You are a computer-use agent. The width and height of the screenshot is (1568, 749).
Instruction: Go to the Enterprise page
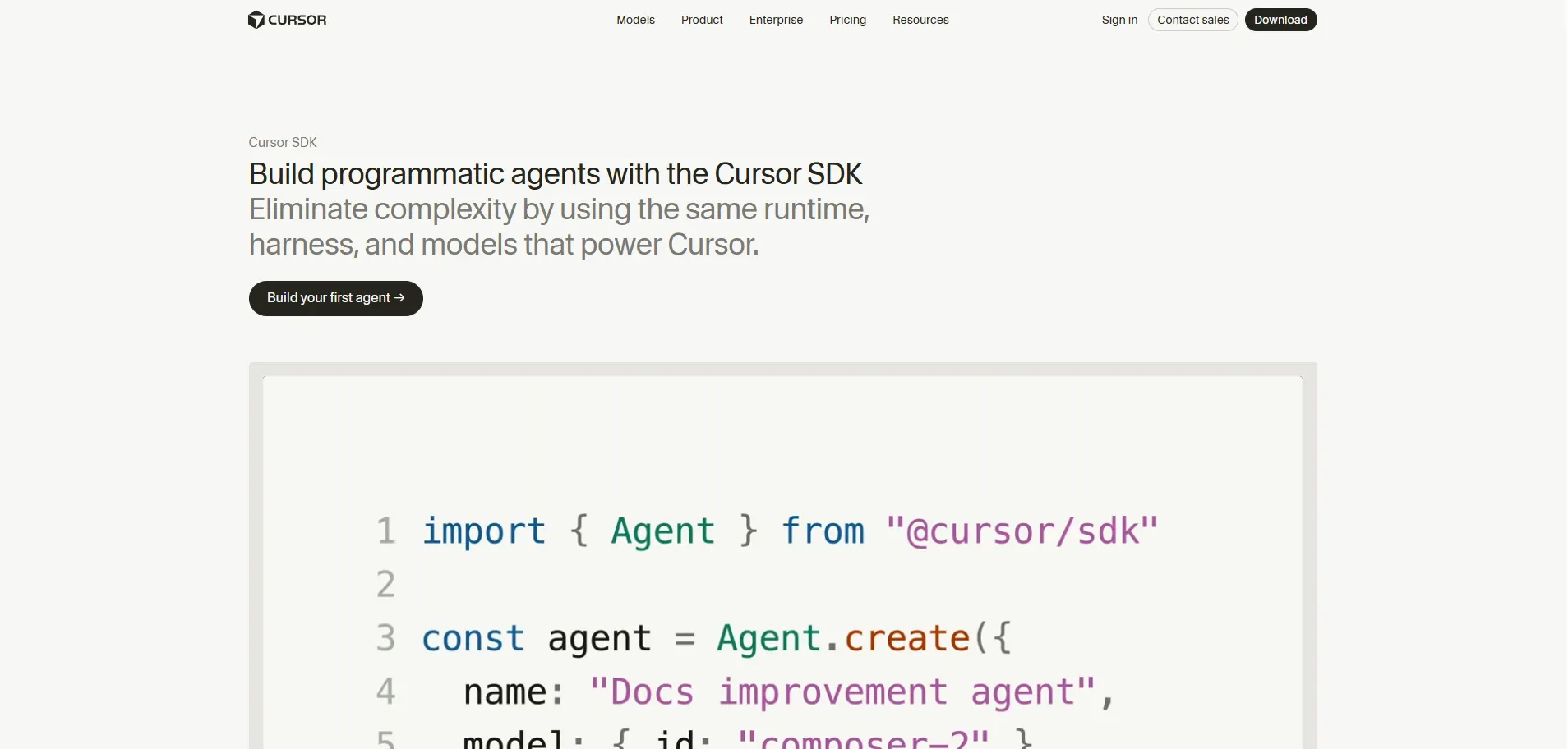coord(776,20)
